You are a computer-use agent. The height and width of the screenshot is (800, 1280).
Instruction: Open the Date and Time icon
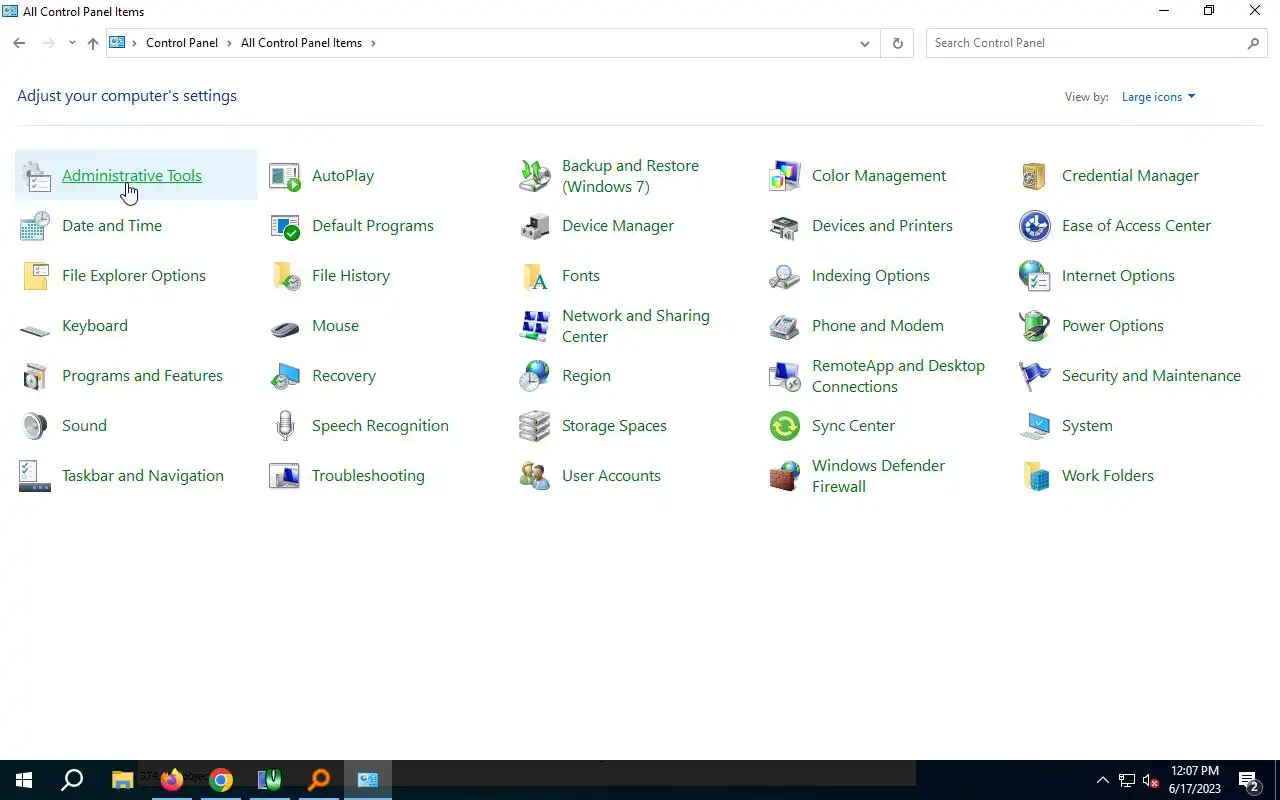point(35,226)
